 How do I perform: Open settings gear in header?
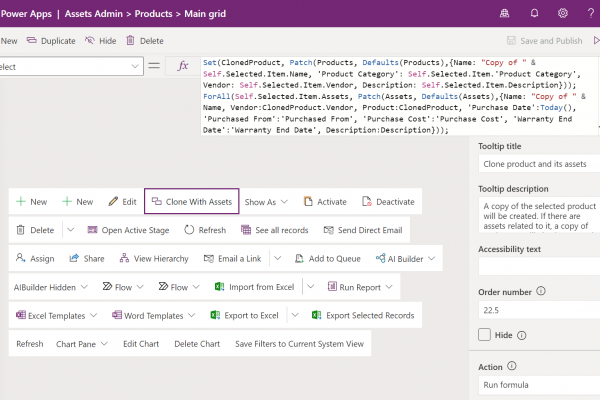click(562, 13)
